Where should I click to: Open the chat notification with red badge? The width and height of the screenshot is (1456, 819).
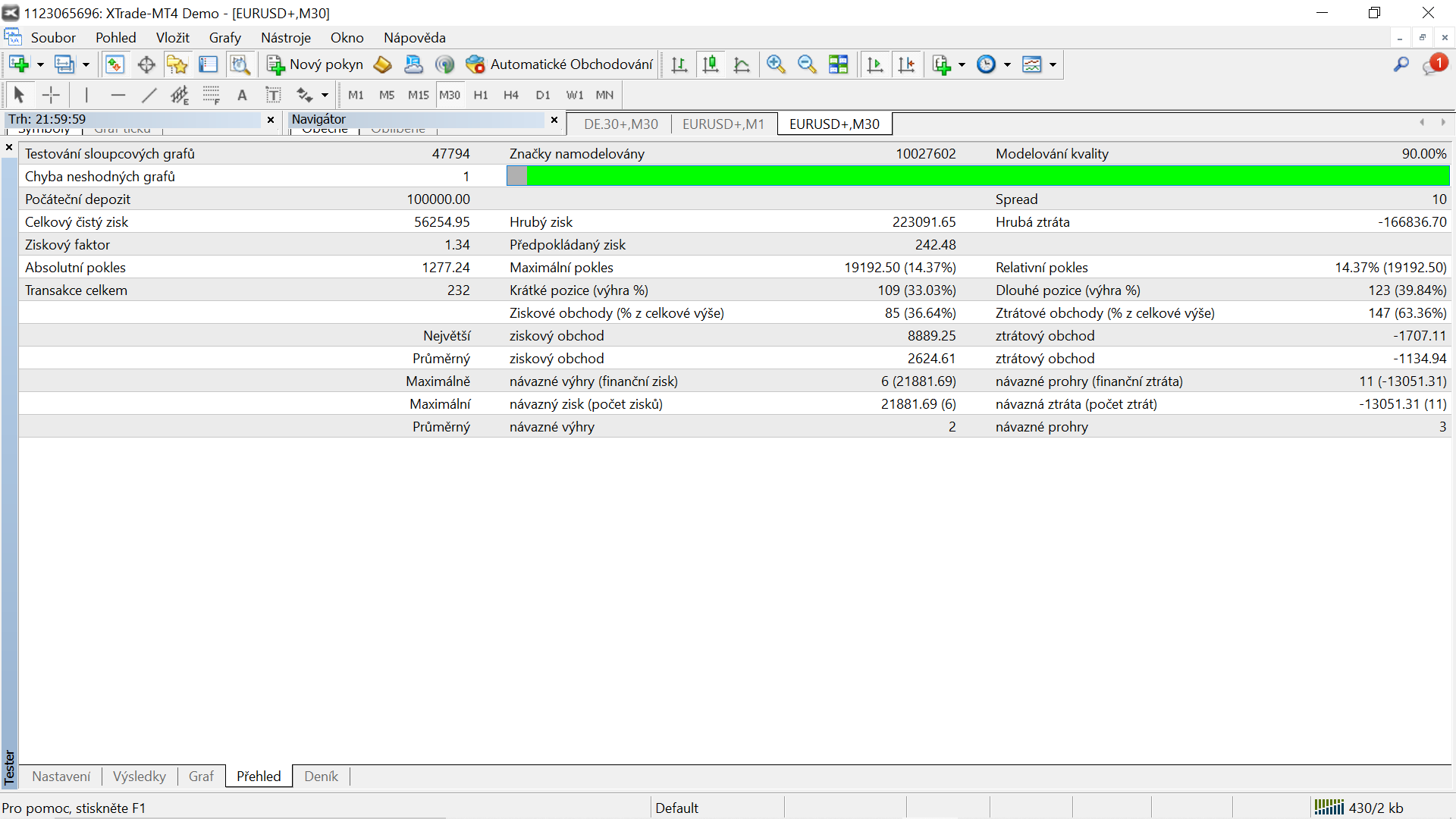coord(1435,64)
